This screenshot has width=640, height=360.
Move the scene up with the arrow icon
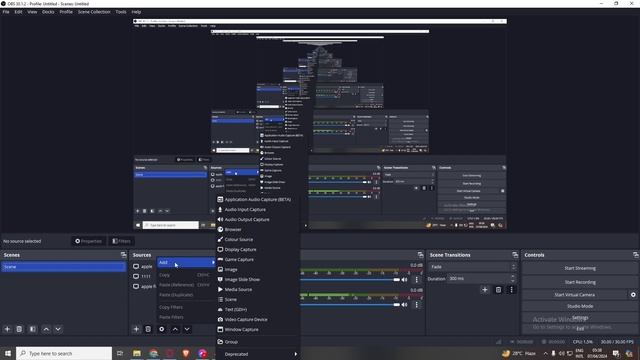[x=46, y=329]
